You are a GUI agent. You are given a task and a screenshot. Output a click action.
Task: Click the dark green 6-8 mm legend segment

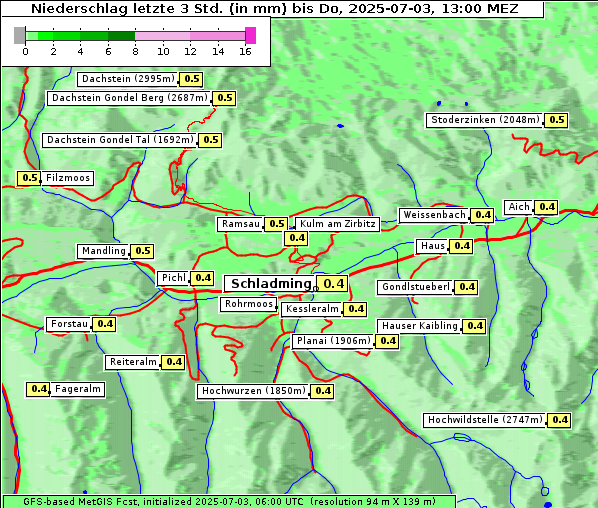tap(122, 36)
